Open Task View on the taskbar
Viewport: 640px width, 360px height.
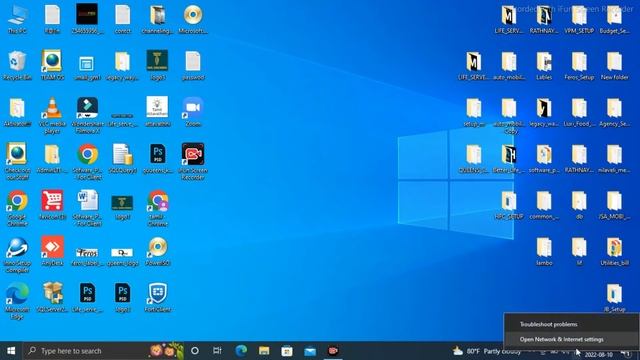click(217, 351)
